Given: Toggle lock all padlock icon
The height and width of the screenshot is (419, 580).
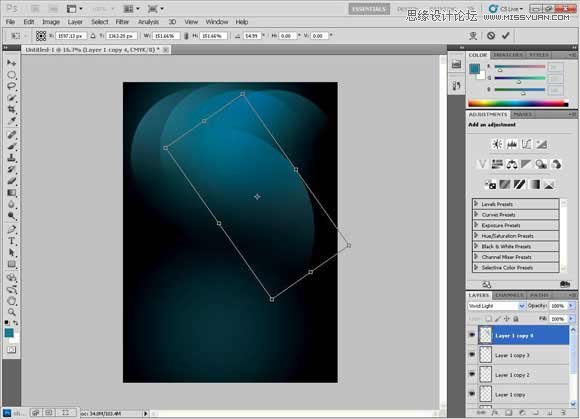Looking at the screenshot, I should click(x=516, y=318).
